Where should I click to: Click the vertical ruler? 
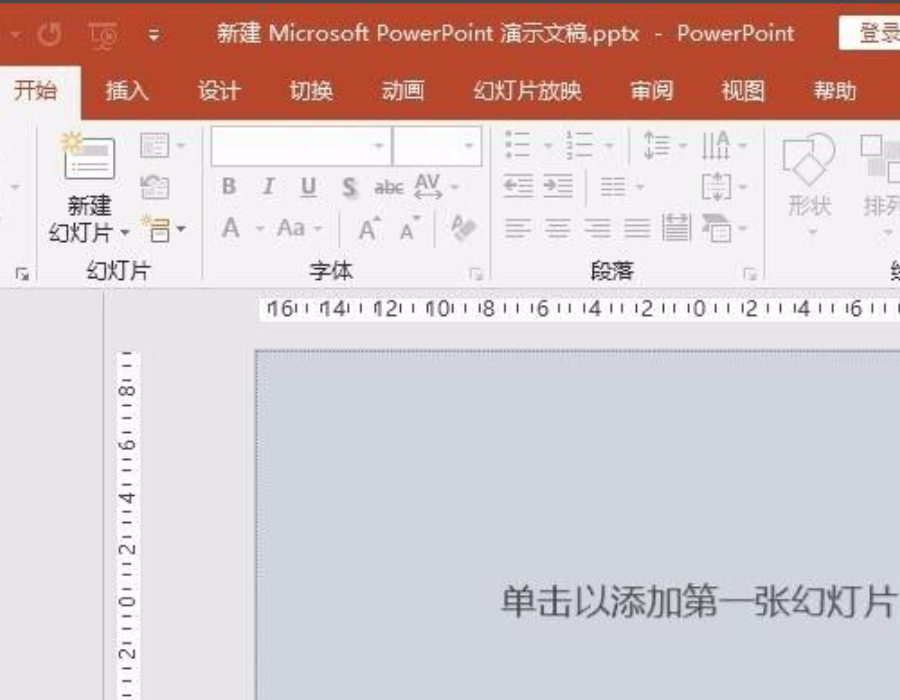point(127,525)
